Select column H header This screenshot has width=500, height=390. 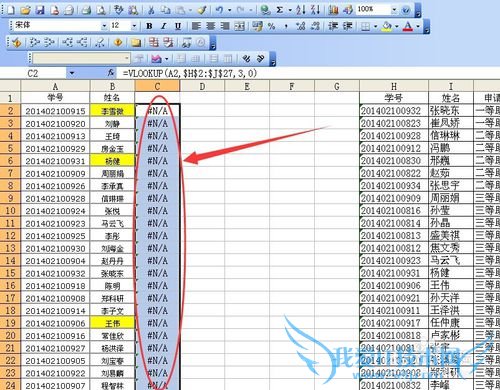394,87
